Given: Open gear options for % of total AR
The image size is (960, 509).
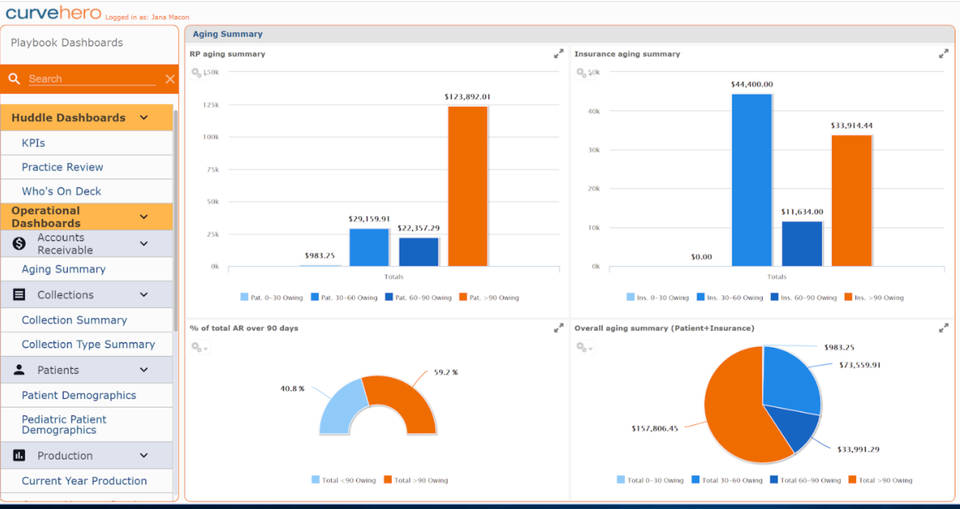Looking at the screenshot, I should coord(198,347).
